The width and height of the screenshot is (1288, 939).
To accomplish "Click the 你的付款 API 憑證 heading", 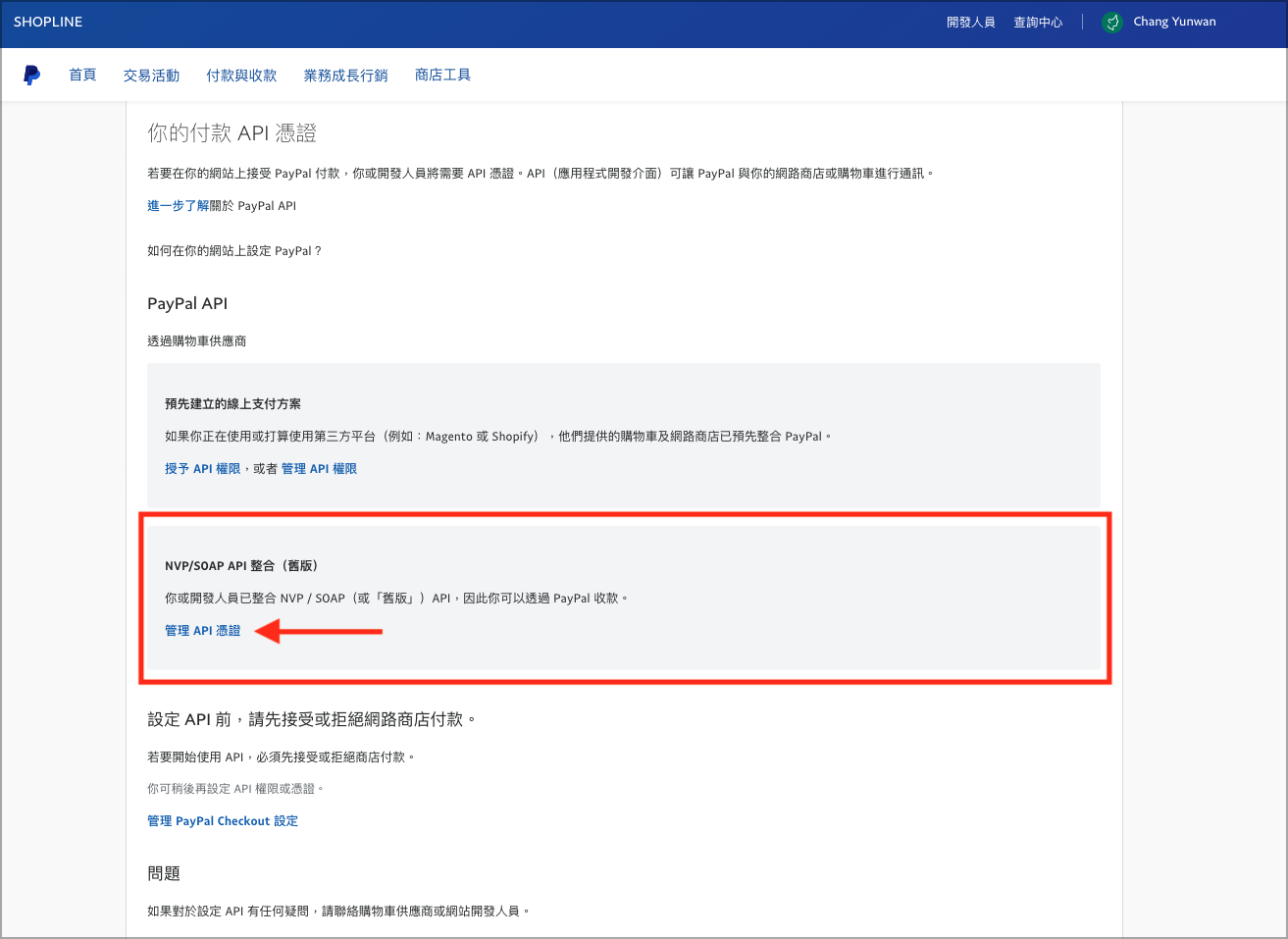I will tap(232, 133).
